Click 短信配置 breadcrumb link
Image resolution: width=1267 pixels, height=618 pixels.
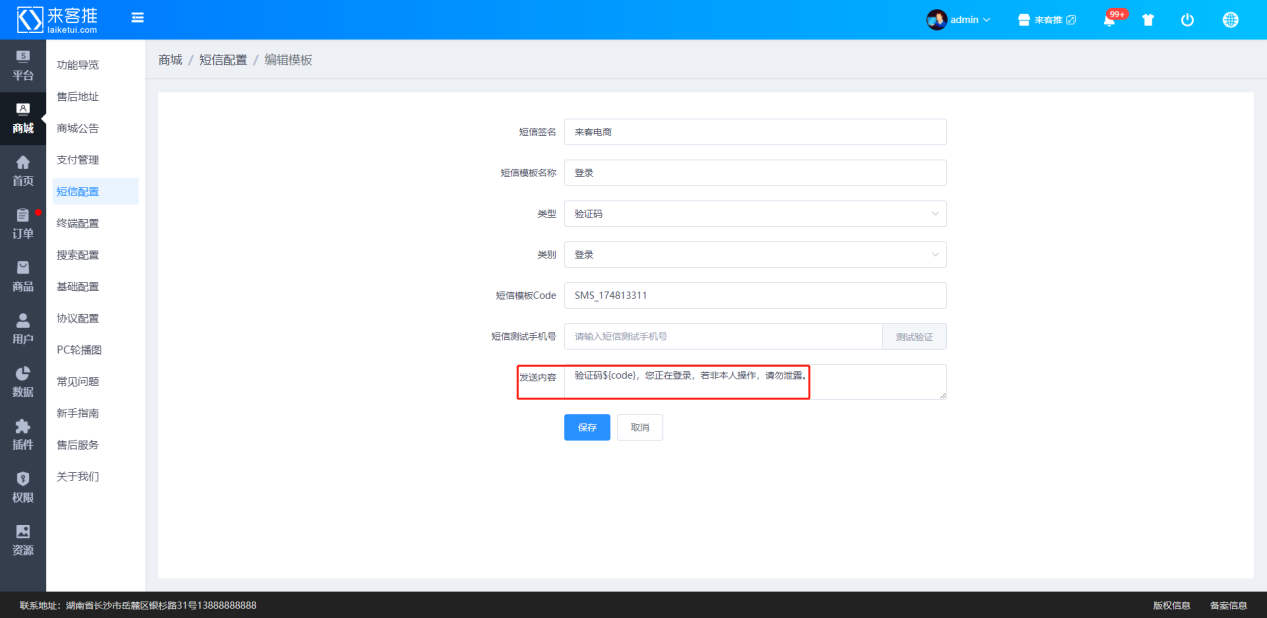pyautogui.click(x=223, y=60)
